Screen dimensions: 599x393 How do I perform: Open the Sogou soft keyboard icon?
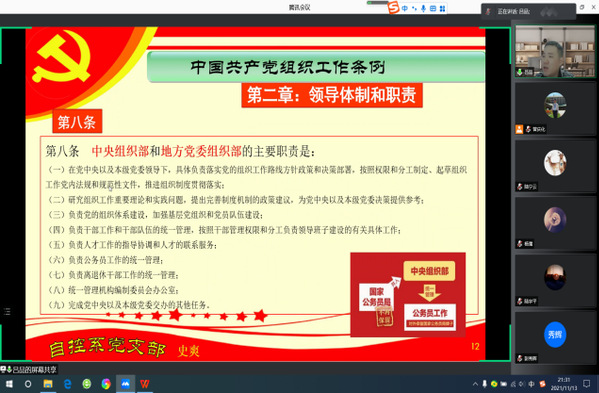point(433,8)
